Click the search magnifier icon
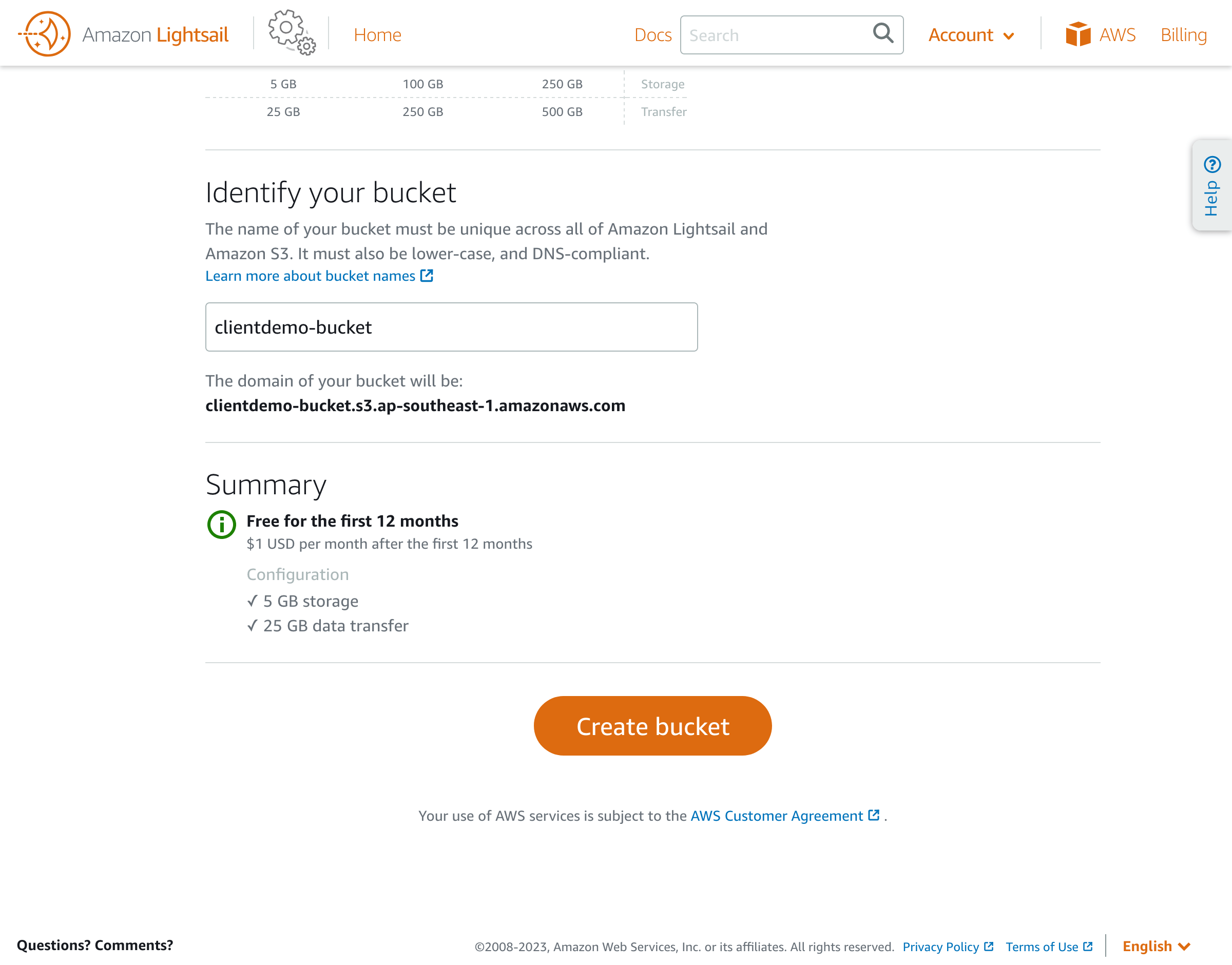1232x965 pixels. click(883, 34)
